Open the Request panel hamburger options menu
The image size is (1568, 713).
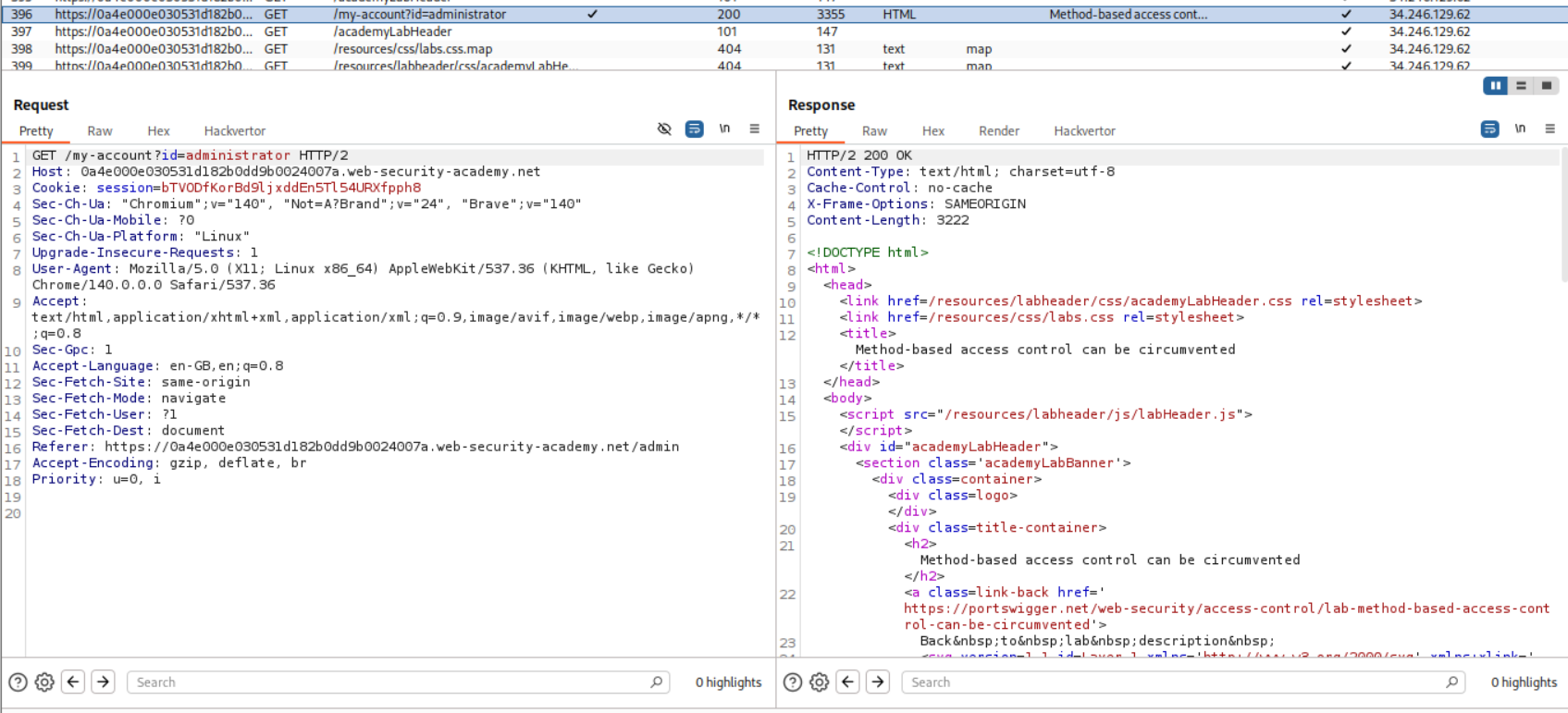pos(755,129)
